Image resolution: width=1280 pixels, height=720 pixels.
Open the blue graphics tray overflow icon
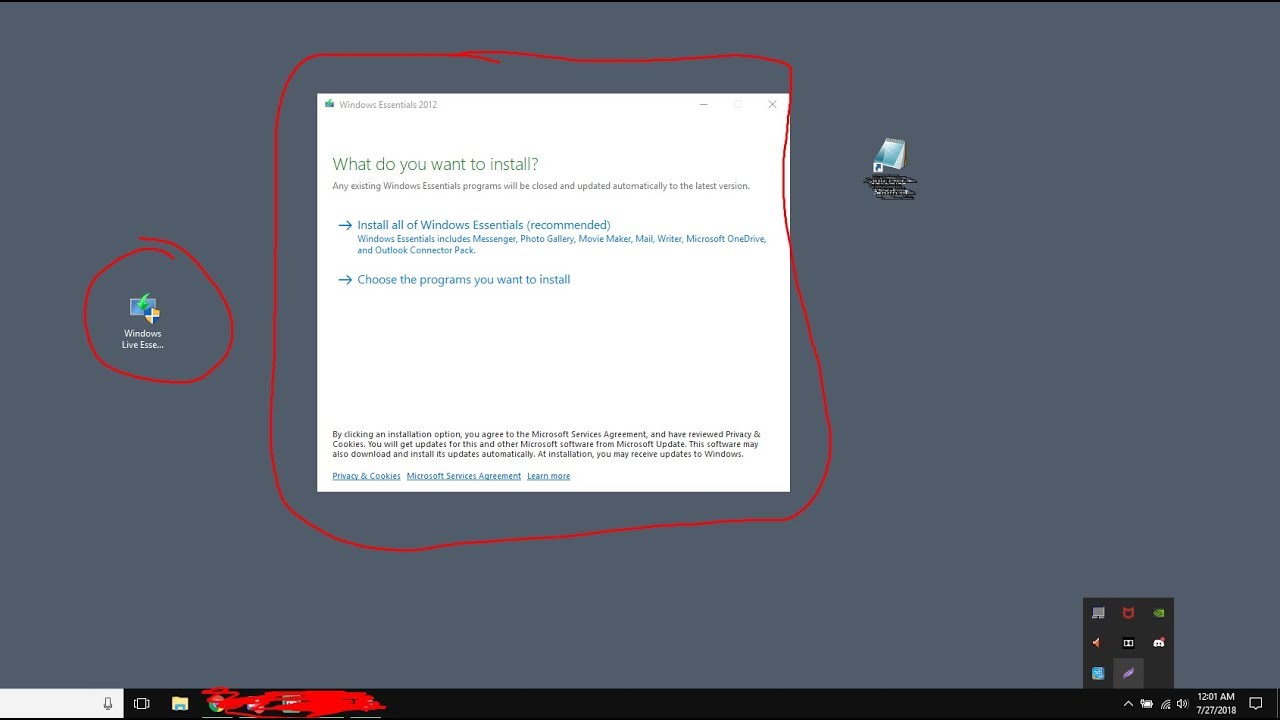click(1098, 673)
